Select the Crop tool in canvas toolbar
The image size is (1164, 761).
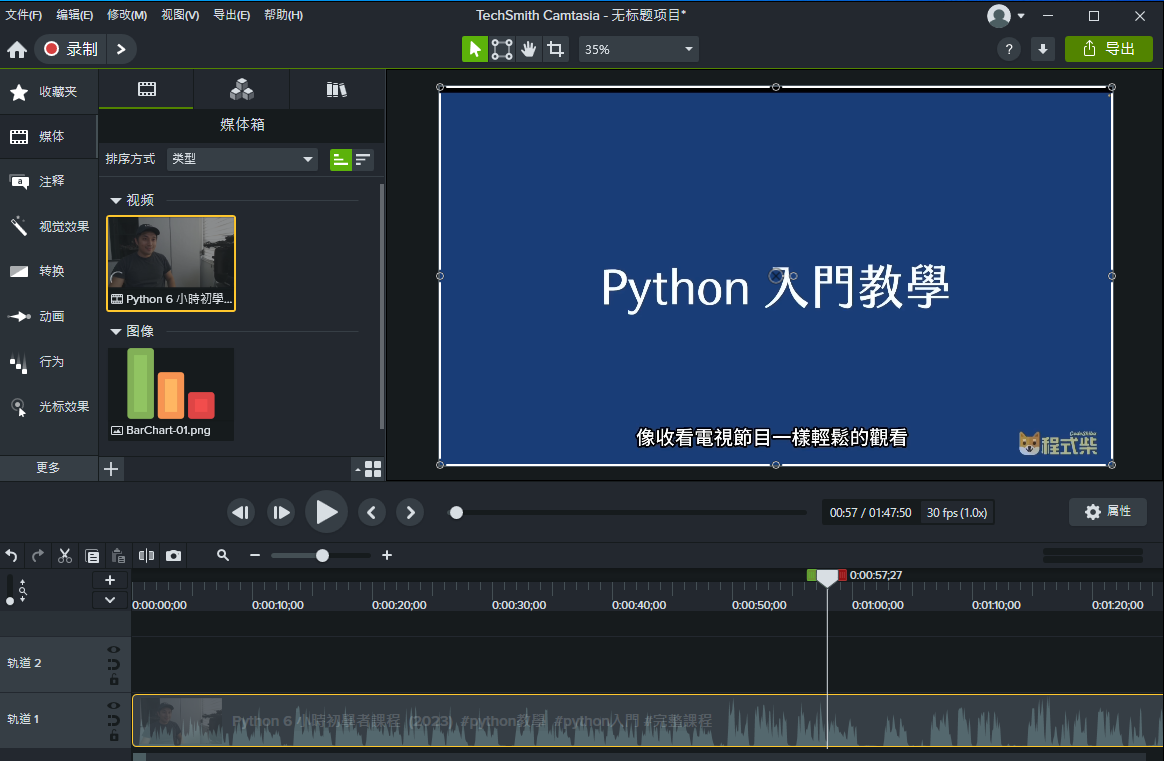tap(555, 49)
